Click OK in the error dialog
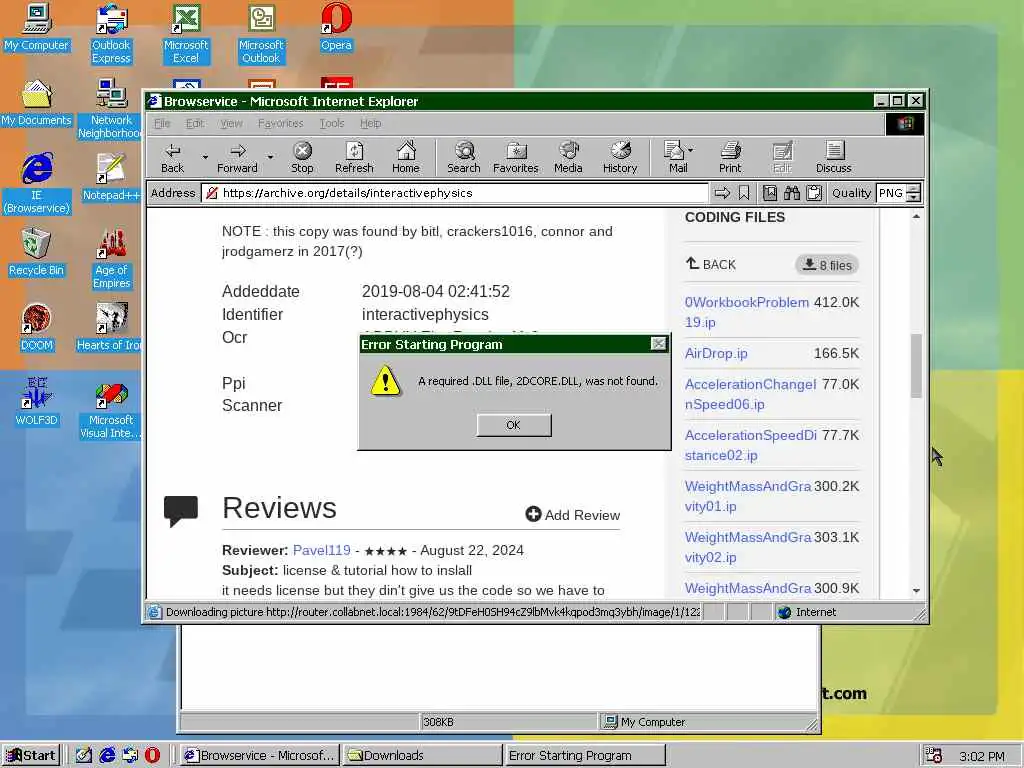Screen dimensions: 1024x768 [x=514, y=425]
